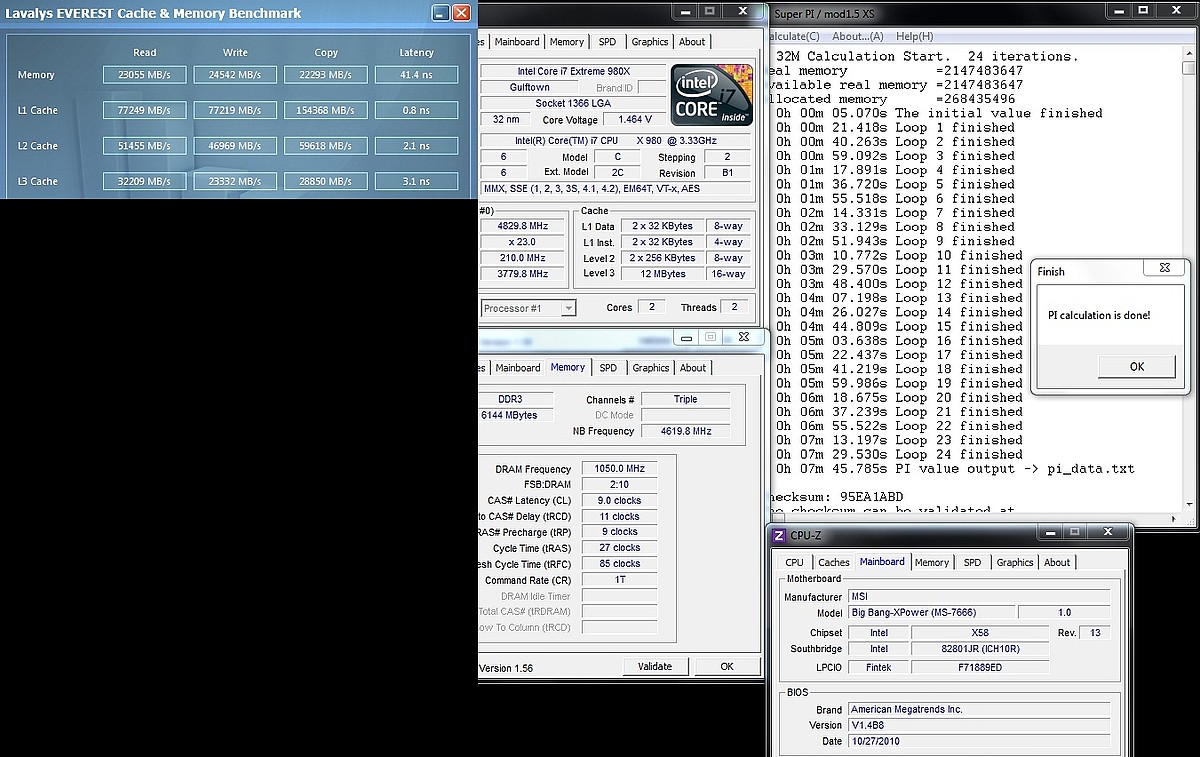
Task: Close the Finish dialog with its X
Action: click(x=1165, y=268)
